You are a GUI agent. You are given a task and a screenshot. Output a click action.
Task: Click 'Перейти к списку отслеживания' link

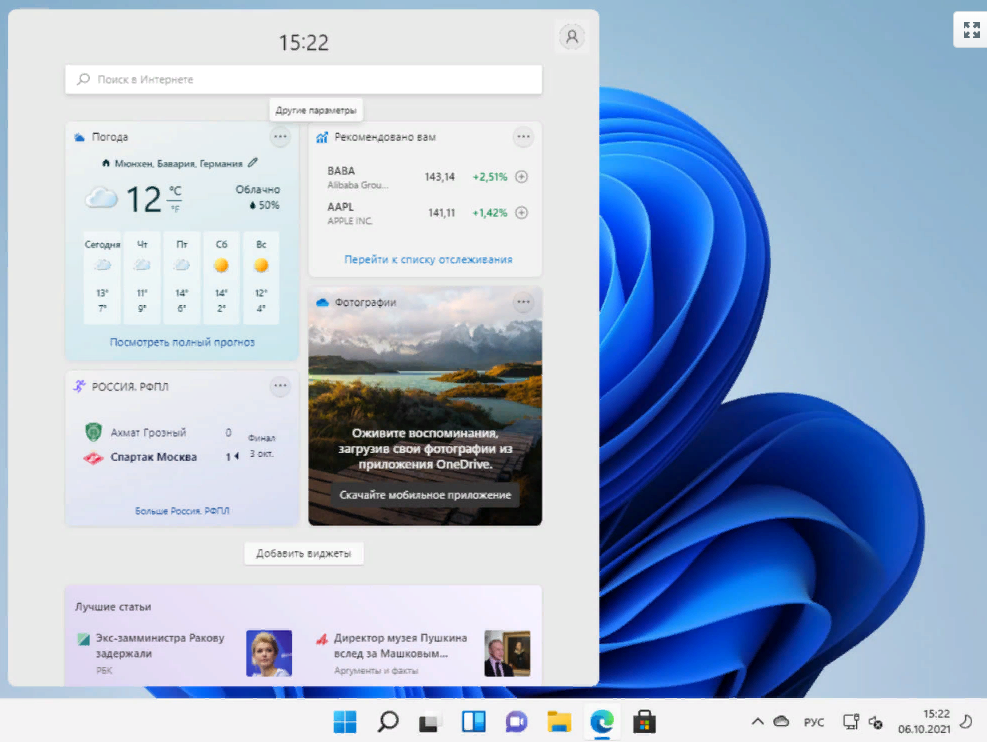click(428, 259)
